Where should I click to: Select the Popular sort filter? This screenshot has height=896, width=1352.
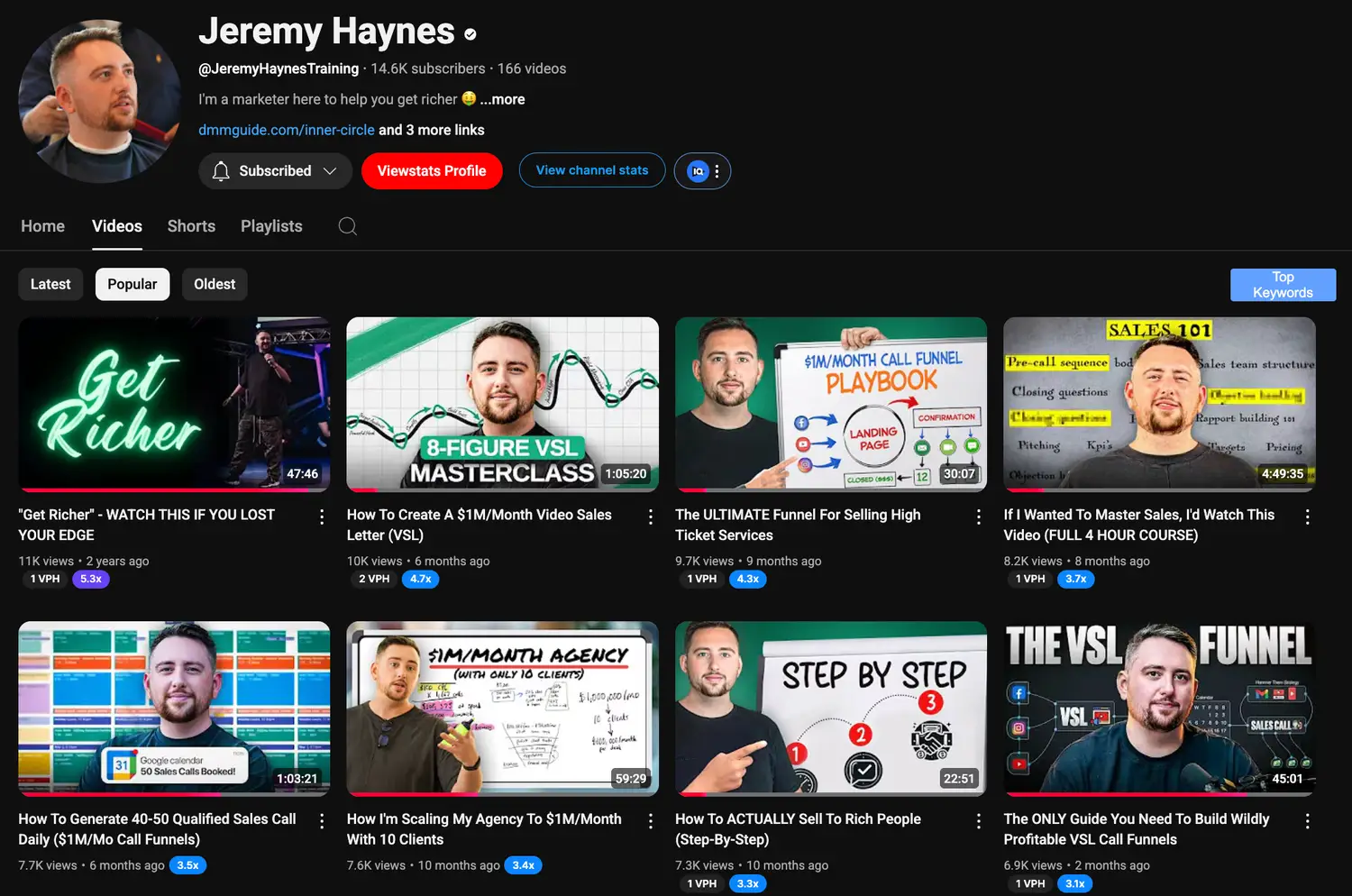[x=132, y=284]
